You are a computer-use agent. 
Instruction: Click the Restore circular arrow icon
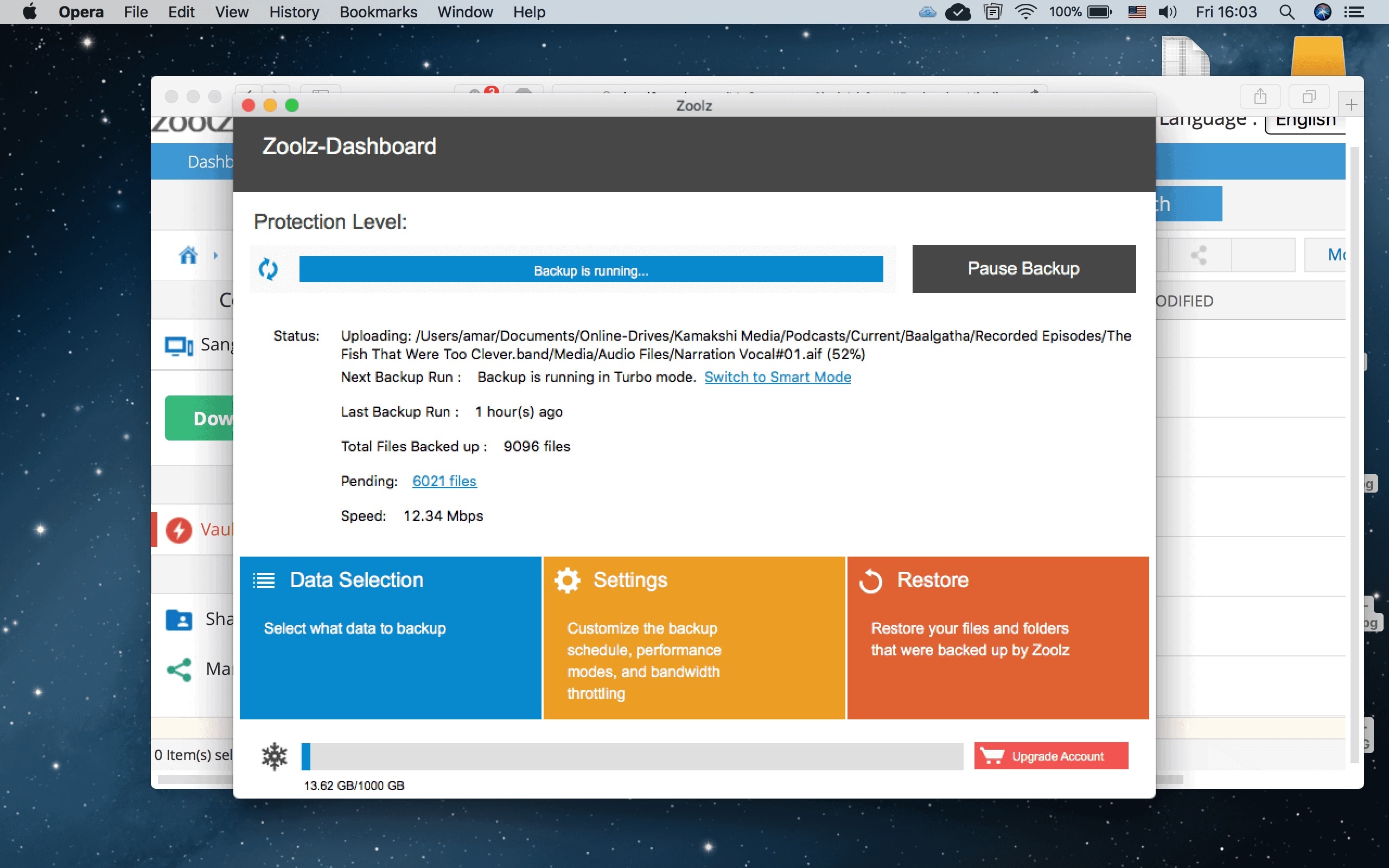(871, 581)
